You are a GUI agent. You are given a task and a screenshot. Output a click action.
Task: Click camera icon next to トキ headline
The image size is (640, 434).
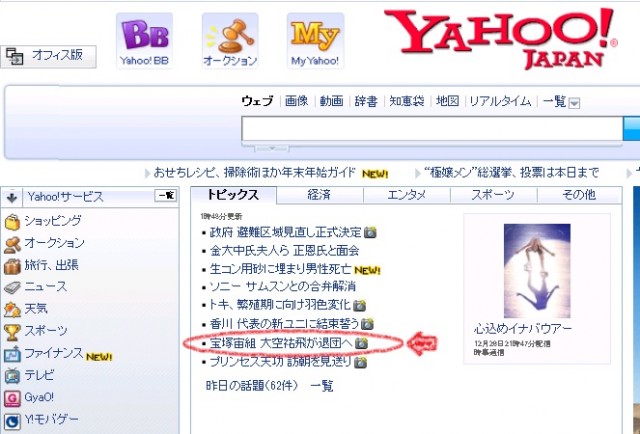(x=359, y=305)
